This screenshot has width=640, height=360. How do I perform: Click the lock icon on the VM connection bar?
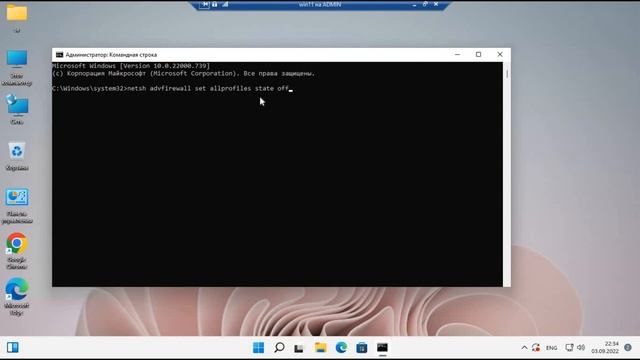coord(215,4)
